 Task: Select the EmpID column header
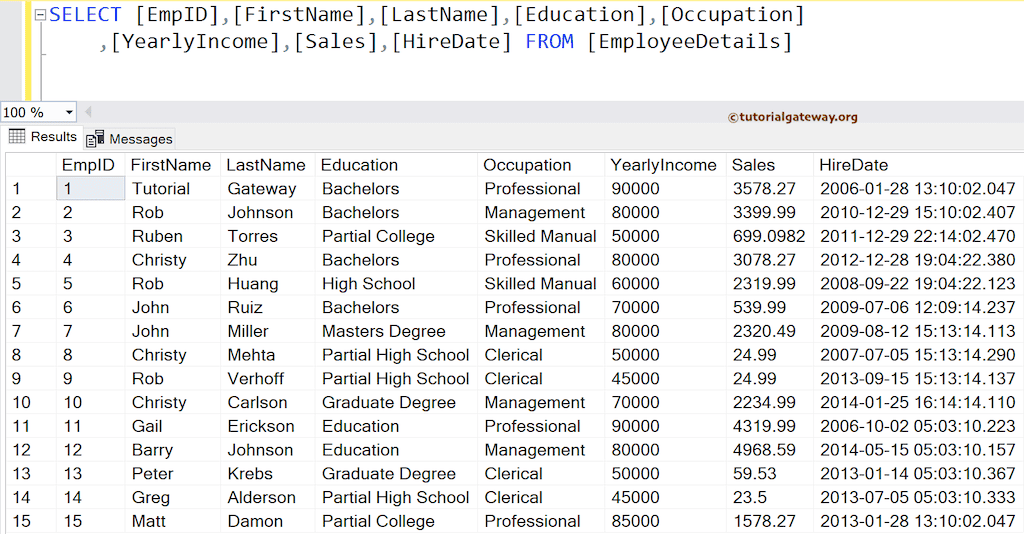(x=91, y=165)
